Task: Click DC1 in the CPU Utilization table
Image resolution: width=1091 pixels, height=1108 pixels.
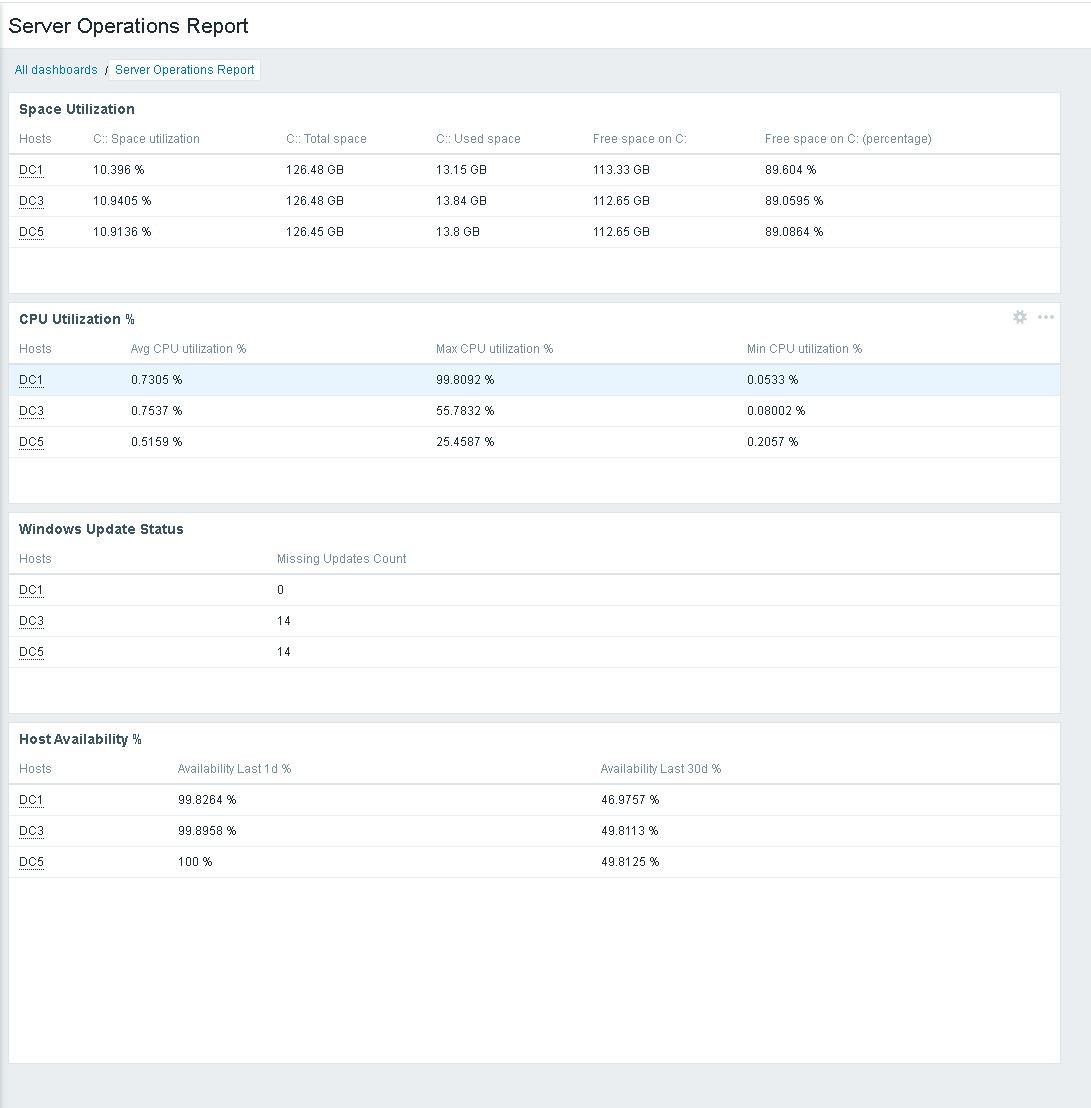Action: tap(30, 380)
